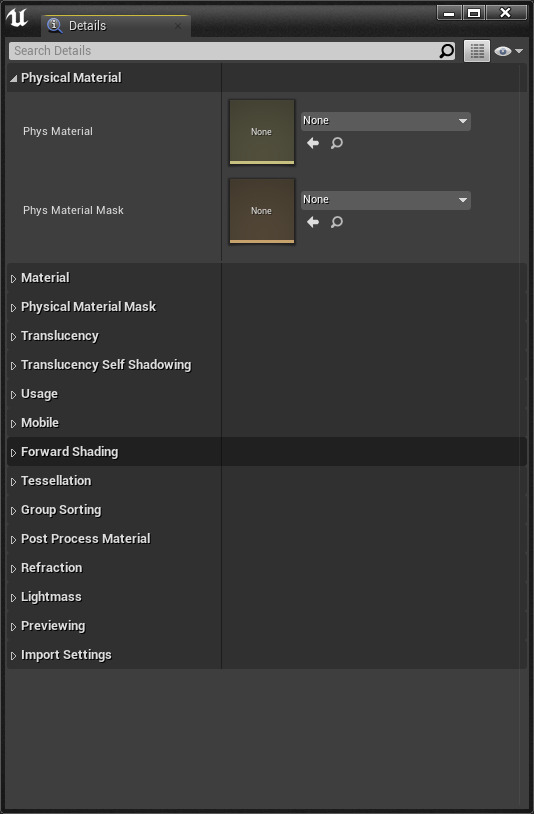
Task: Collapse the Physical Material section
Action: click(13, 78)
